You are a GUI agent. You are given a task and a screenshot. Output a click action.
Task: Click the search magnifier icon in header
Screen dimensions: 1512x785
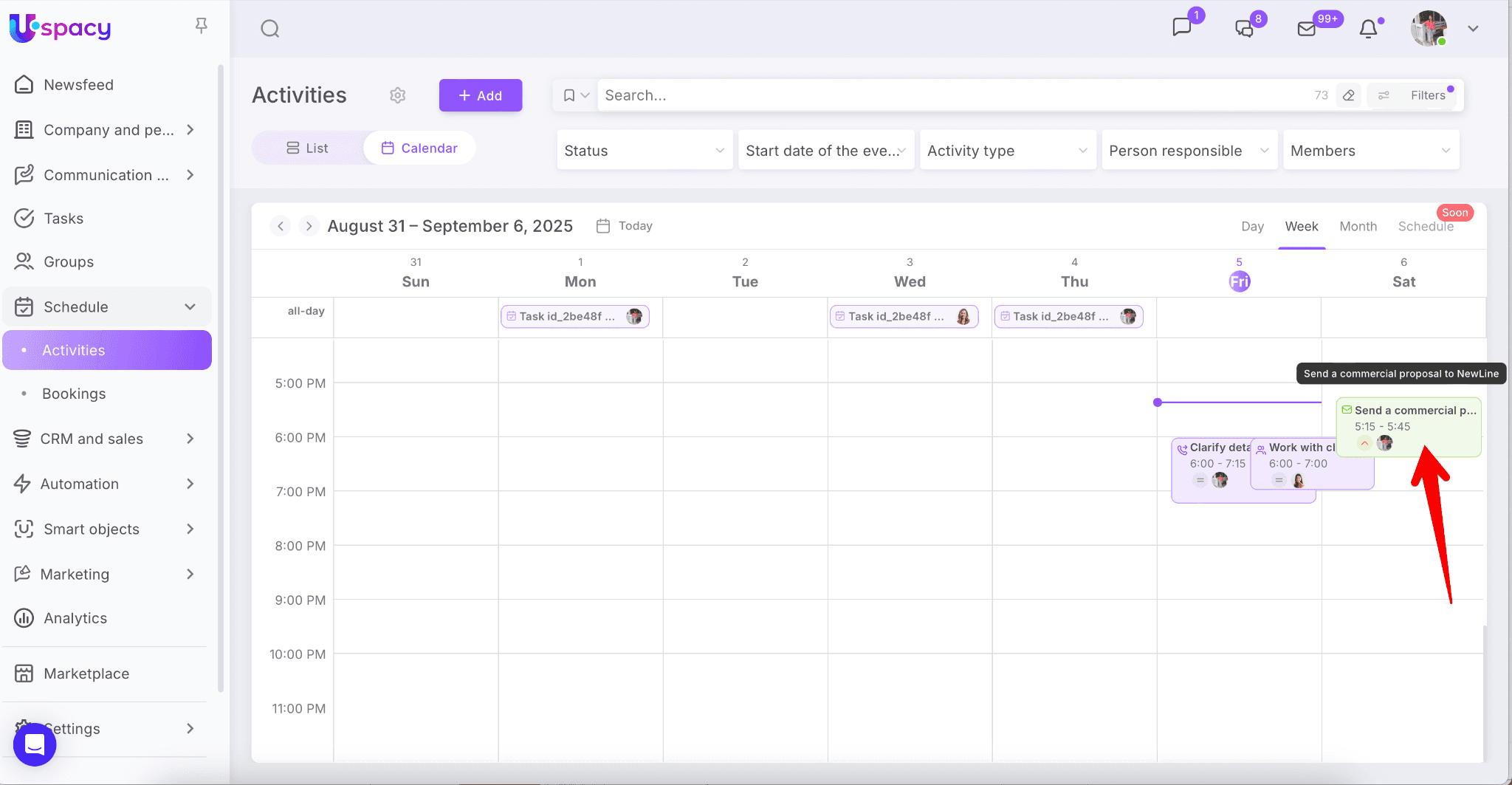(x=270, y=29)
